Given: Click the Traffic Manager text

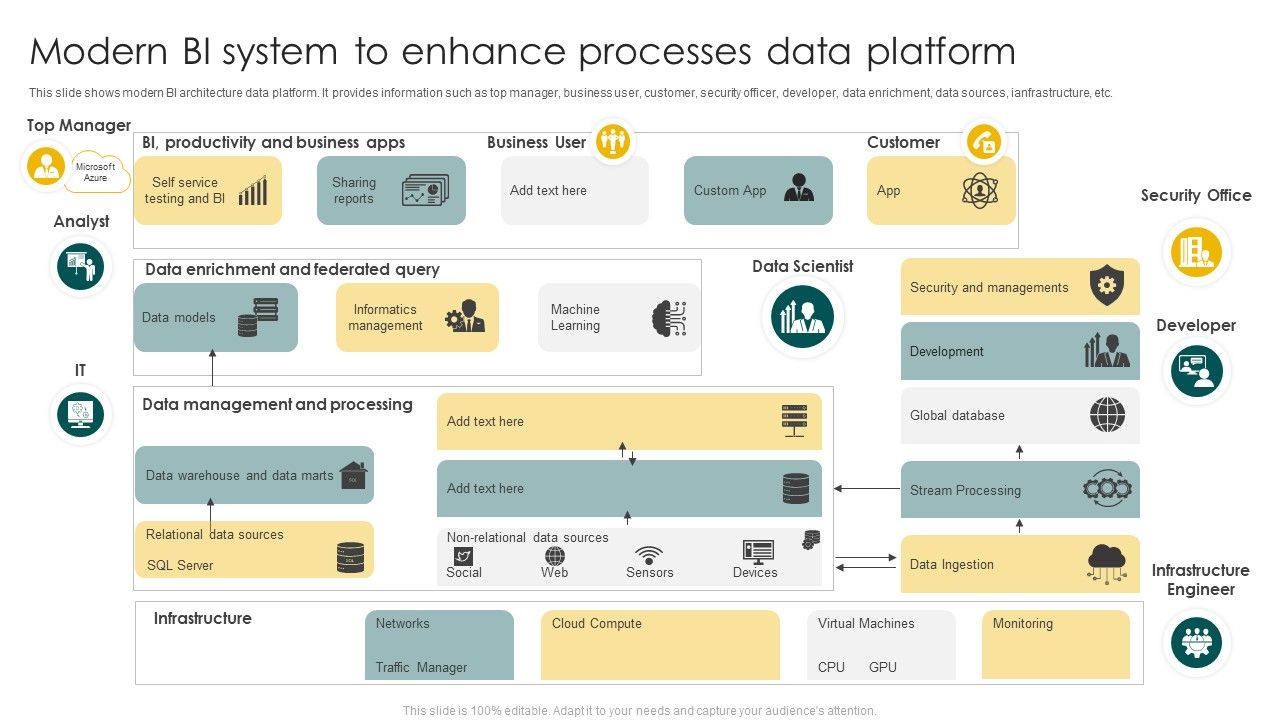Looking at the screenshot, I should pos(422,667).
